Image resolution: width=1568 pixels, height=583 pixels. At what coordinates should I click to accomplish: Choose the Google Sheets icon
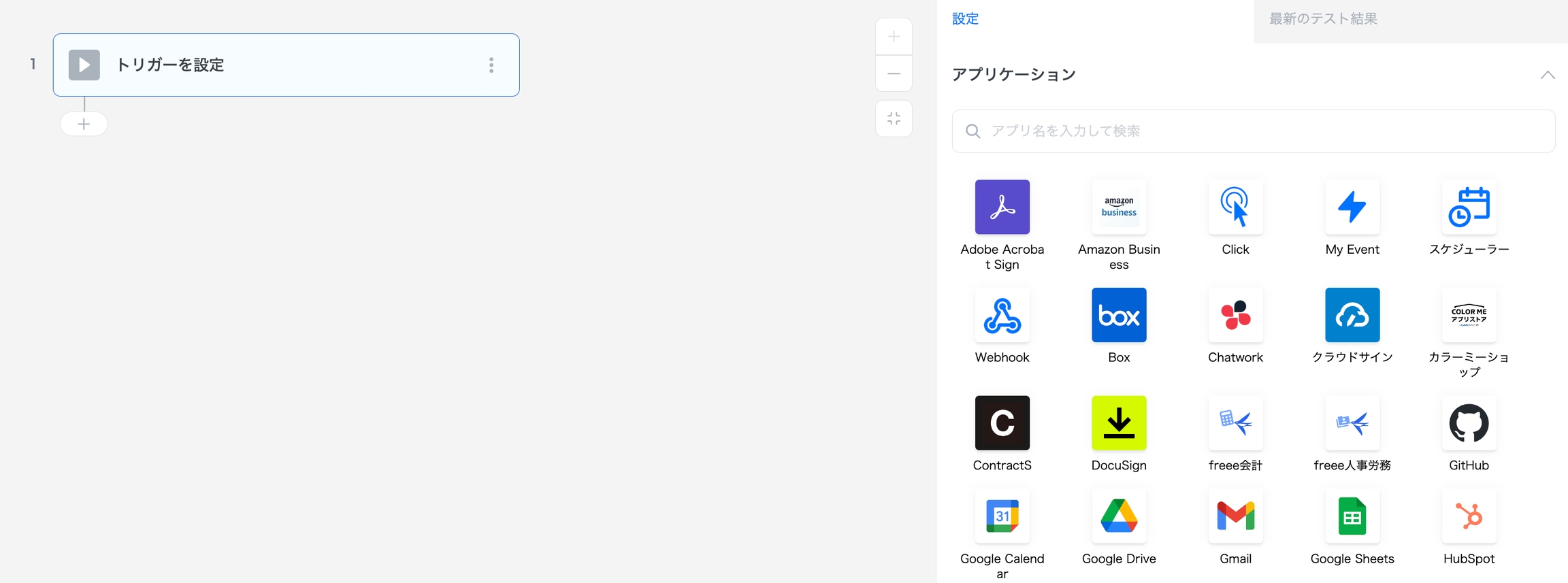[1352, 516]
